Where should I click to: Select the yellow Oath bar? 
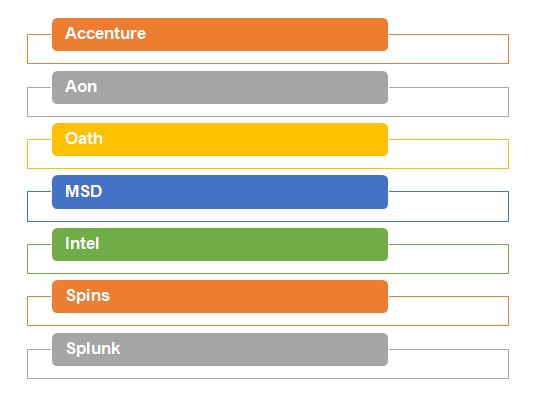click(x=220, y=140)
